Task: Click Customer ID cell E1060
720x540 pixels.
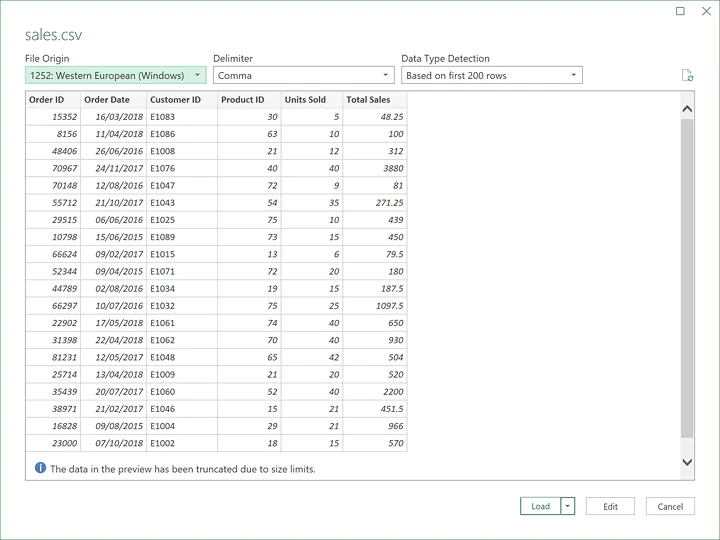Action: pos(182,392)
